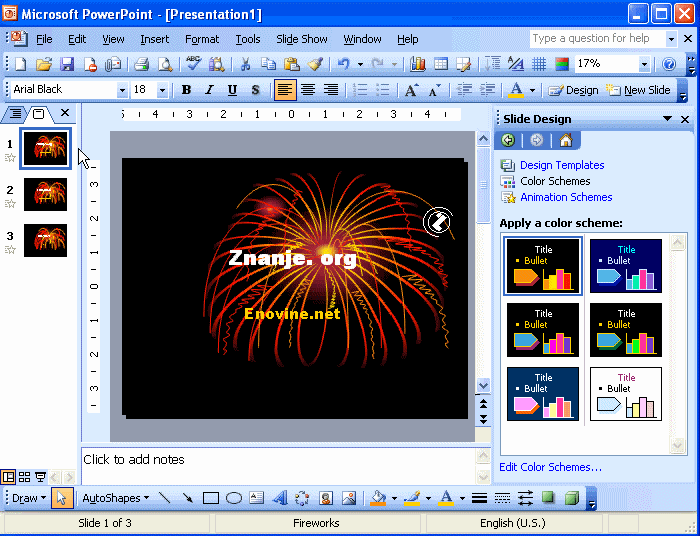The width and height of the screenshot is (700, 536).
Task: Insert a chart using the chart icon
Action: [417, 64]
